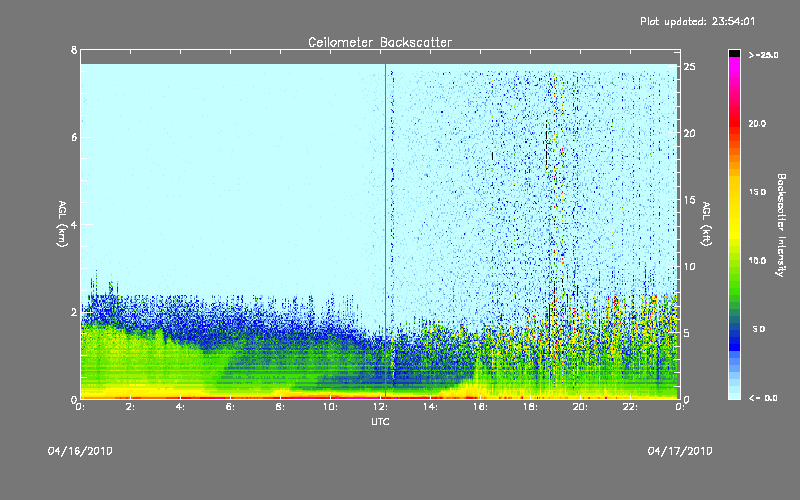This screenshot has width=800, height=500.
Task: Click the "6:" hour tick label
Action: (x=231, y=407)
